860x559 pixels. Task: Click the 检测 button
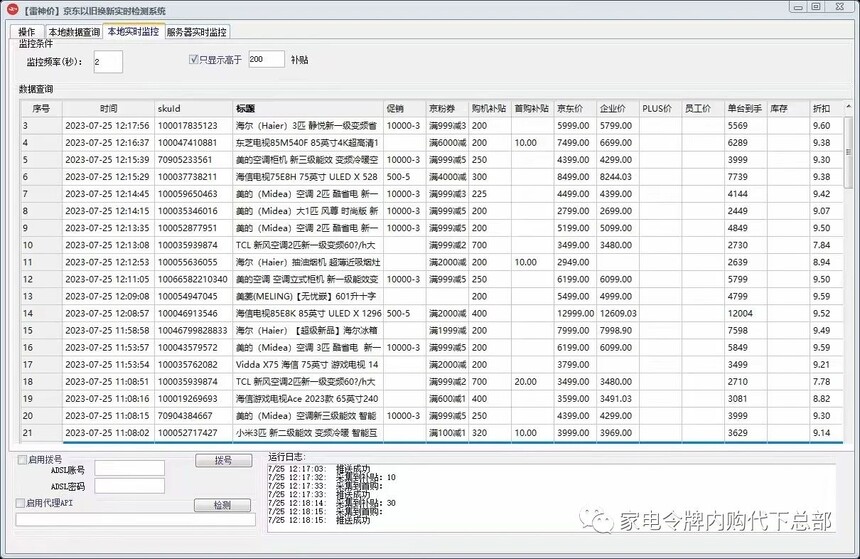click(222, 505)
